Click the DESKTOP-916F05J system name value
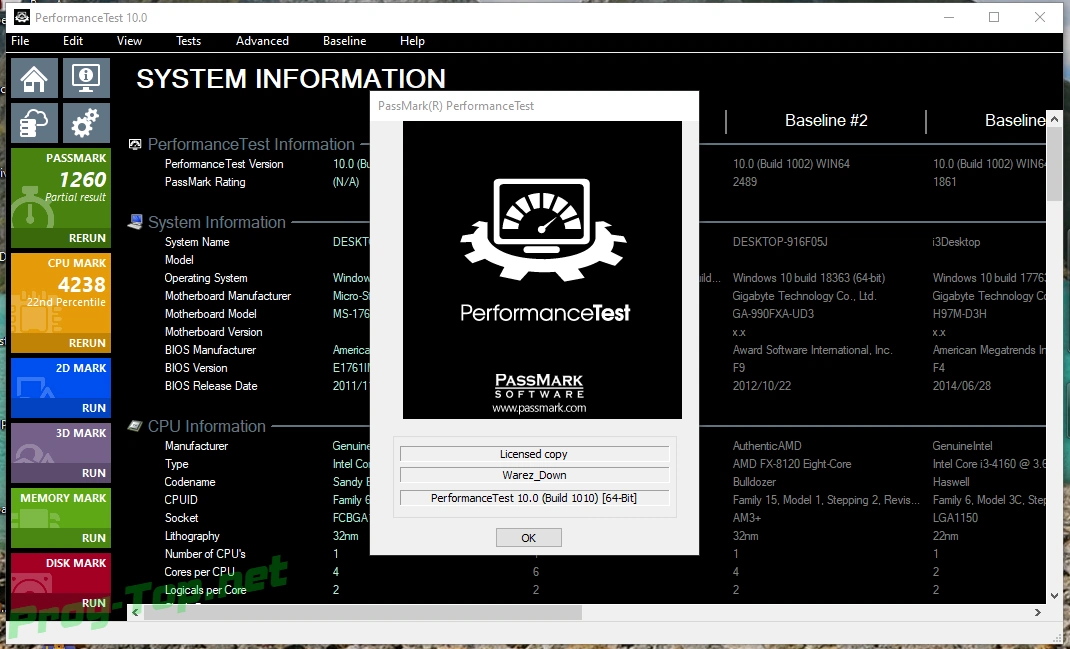1070x649 pixels. pos(780,242)
